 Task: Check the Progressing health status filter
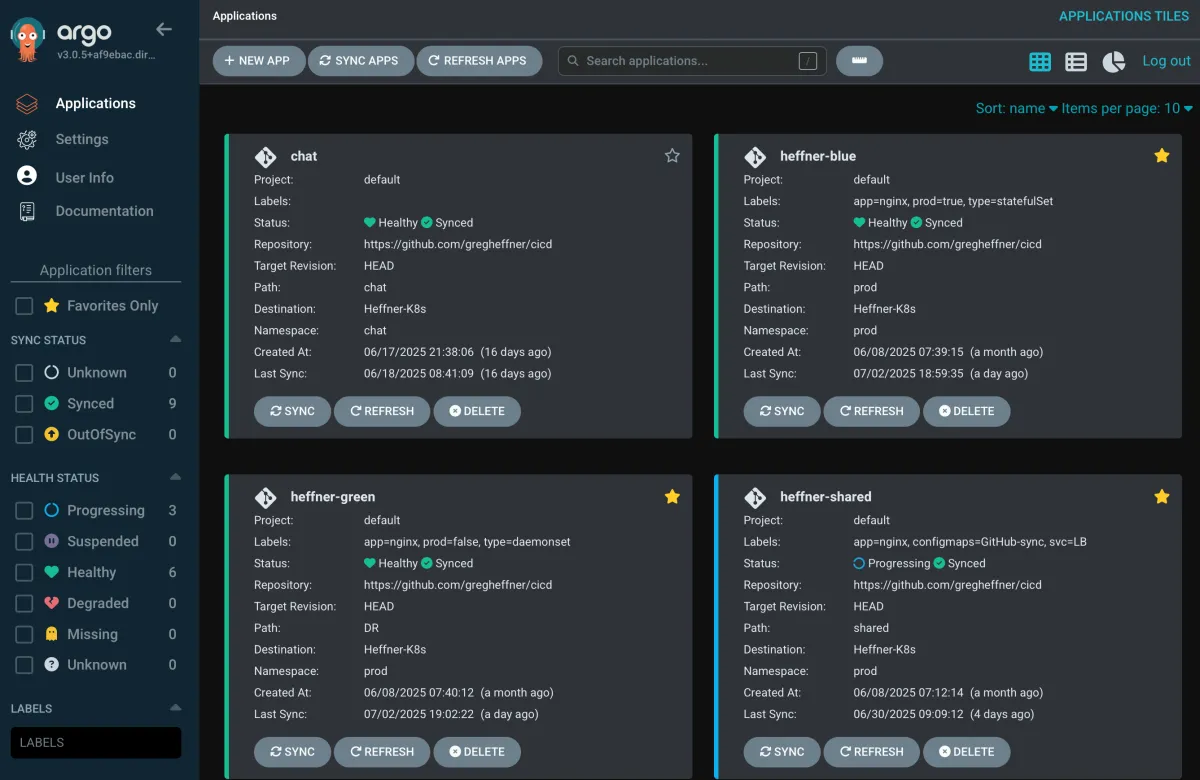point(24,511)
